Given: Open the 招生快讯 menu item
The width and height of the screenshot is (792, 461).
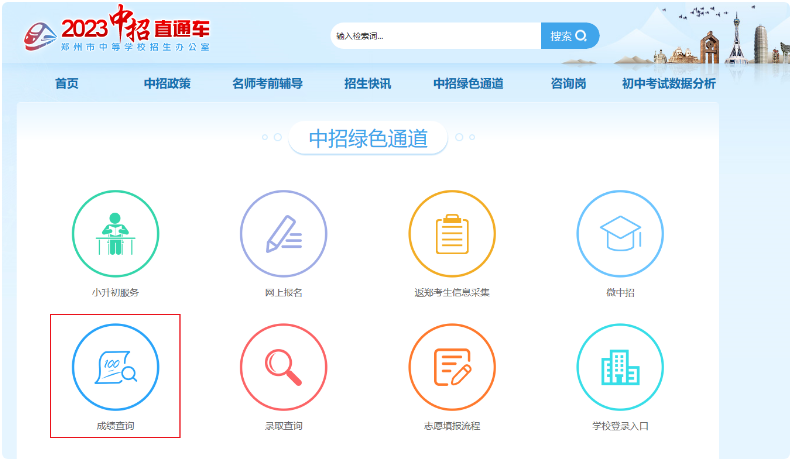Looking at the screenshot, I should pos(368,83).
